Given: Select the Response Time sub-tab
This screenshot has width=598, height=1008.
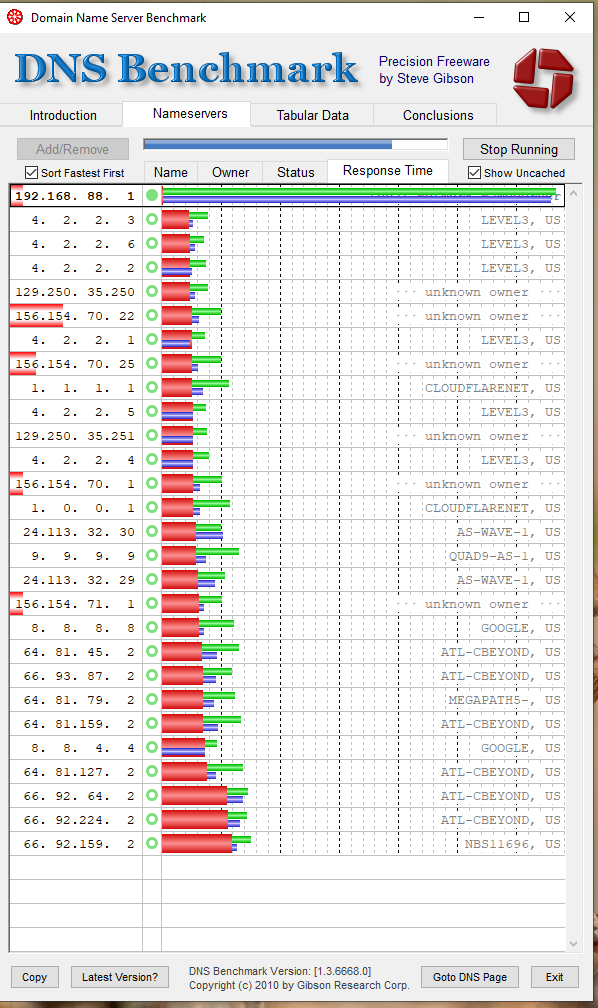Looking at the screenshot, I should pyautogui.click(x=388, y=171).
